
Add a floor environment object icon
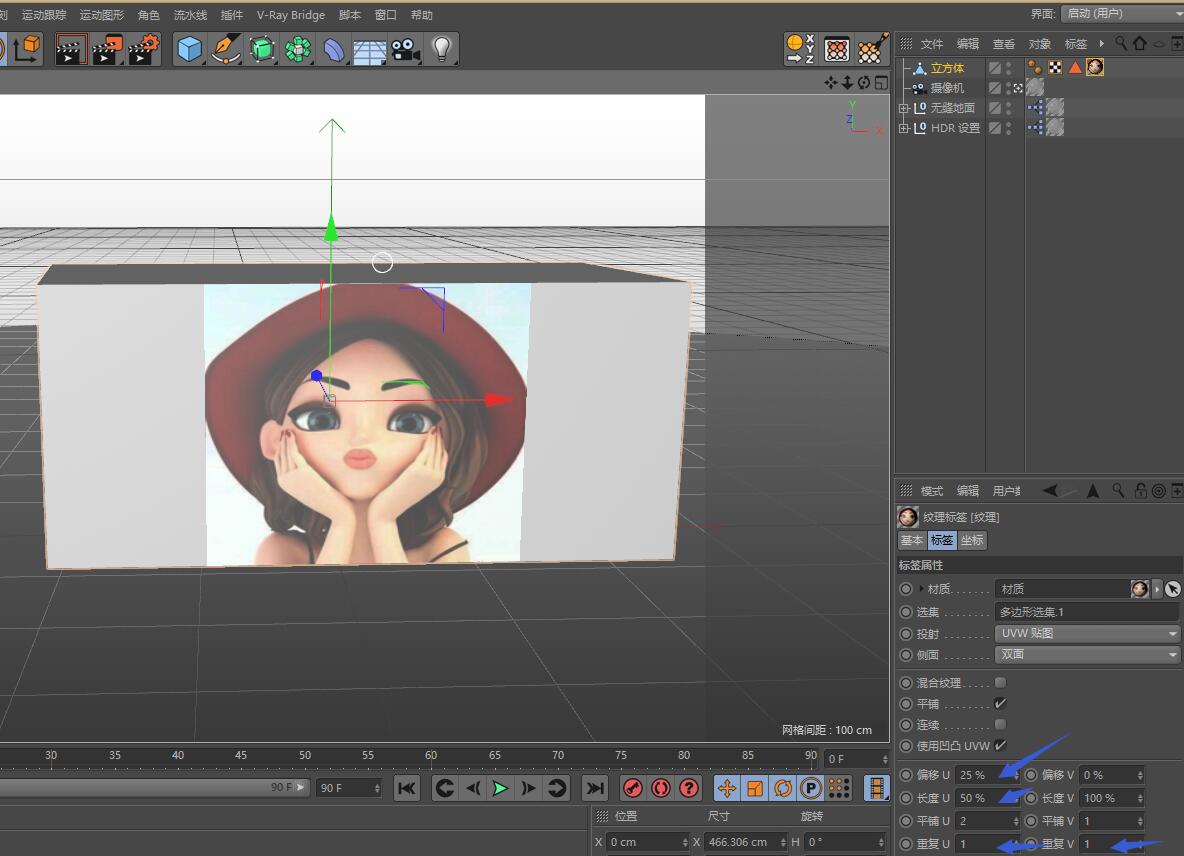370,49
